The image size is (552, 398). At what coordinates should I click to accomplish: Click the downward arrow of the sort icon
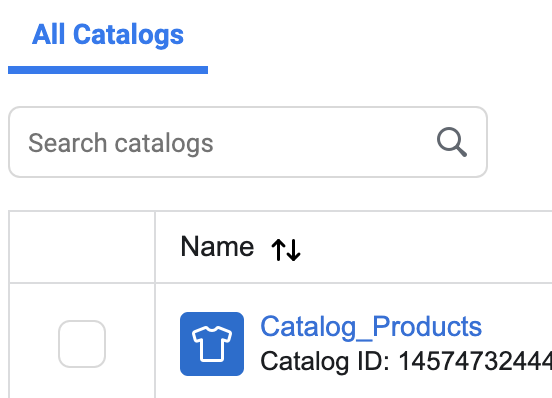pyautogui.click(x=294, y=249)
